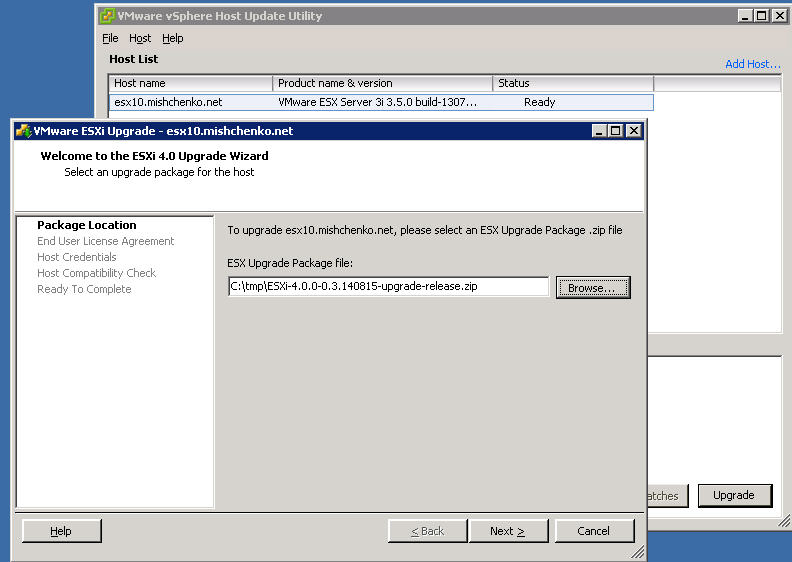
Task: Click the Host Update Utility resize grip
Action: [784, 521]
